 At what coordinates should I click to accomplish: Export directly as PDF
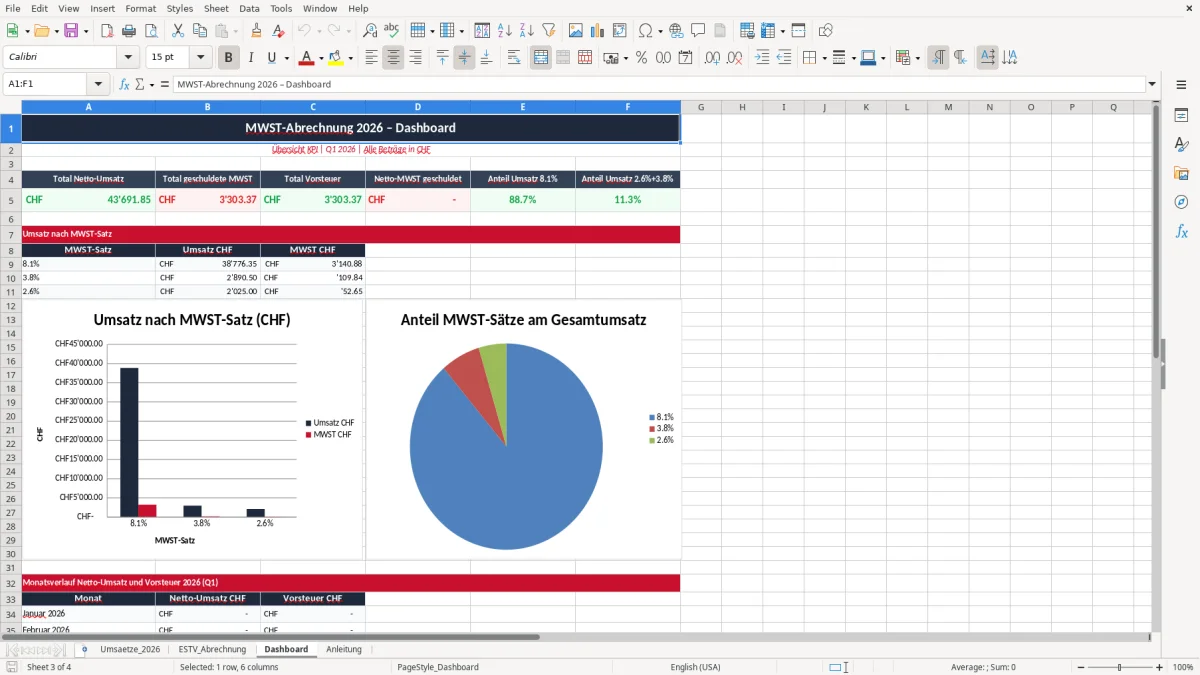tap(107, 31)
